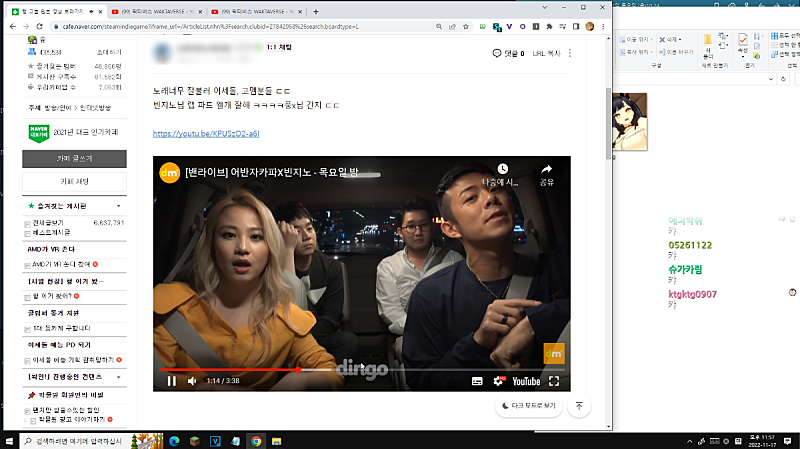Toggle dark mode view button

(x=530, y=406)
